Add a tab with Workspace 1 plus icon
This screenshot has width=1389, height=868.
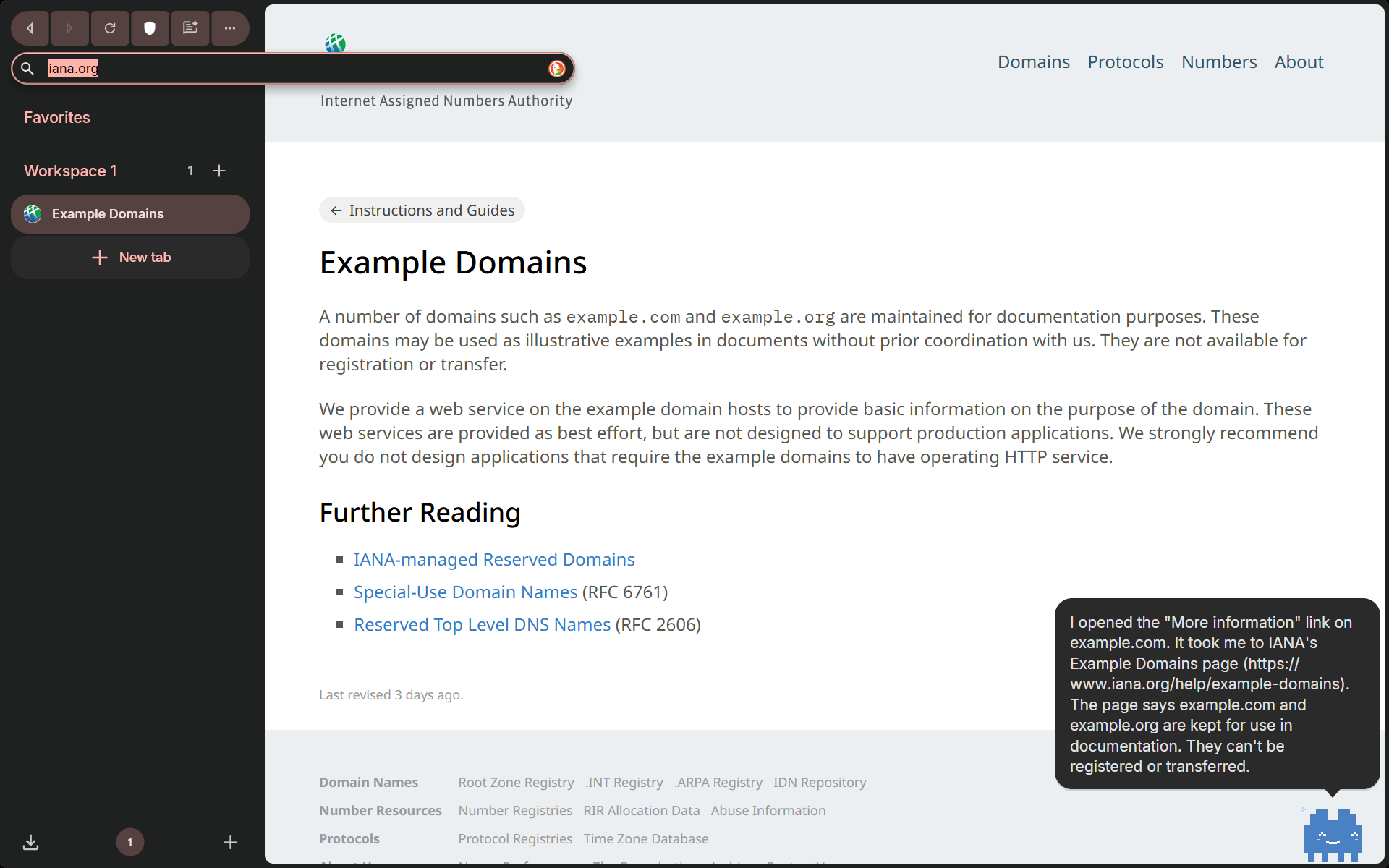[219, 171]
